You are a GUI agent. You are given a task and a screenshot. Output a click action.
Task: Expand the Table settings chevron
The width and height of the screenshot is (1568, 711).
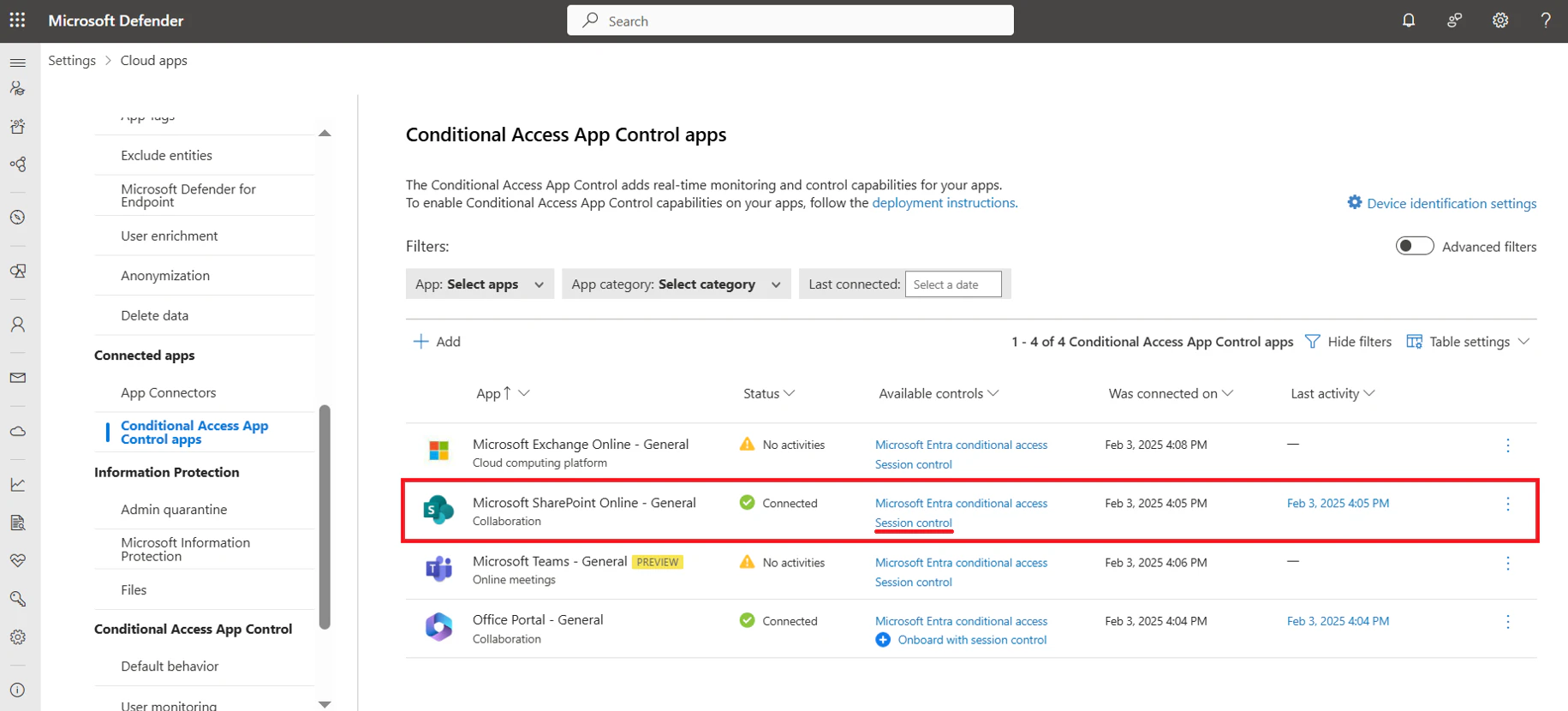(x=1523, y=342)
